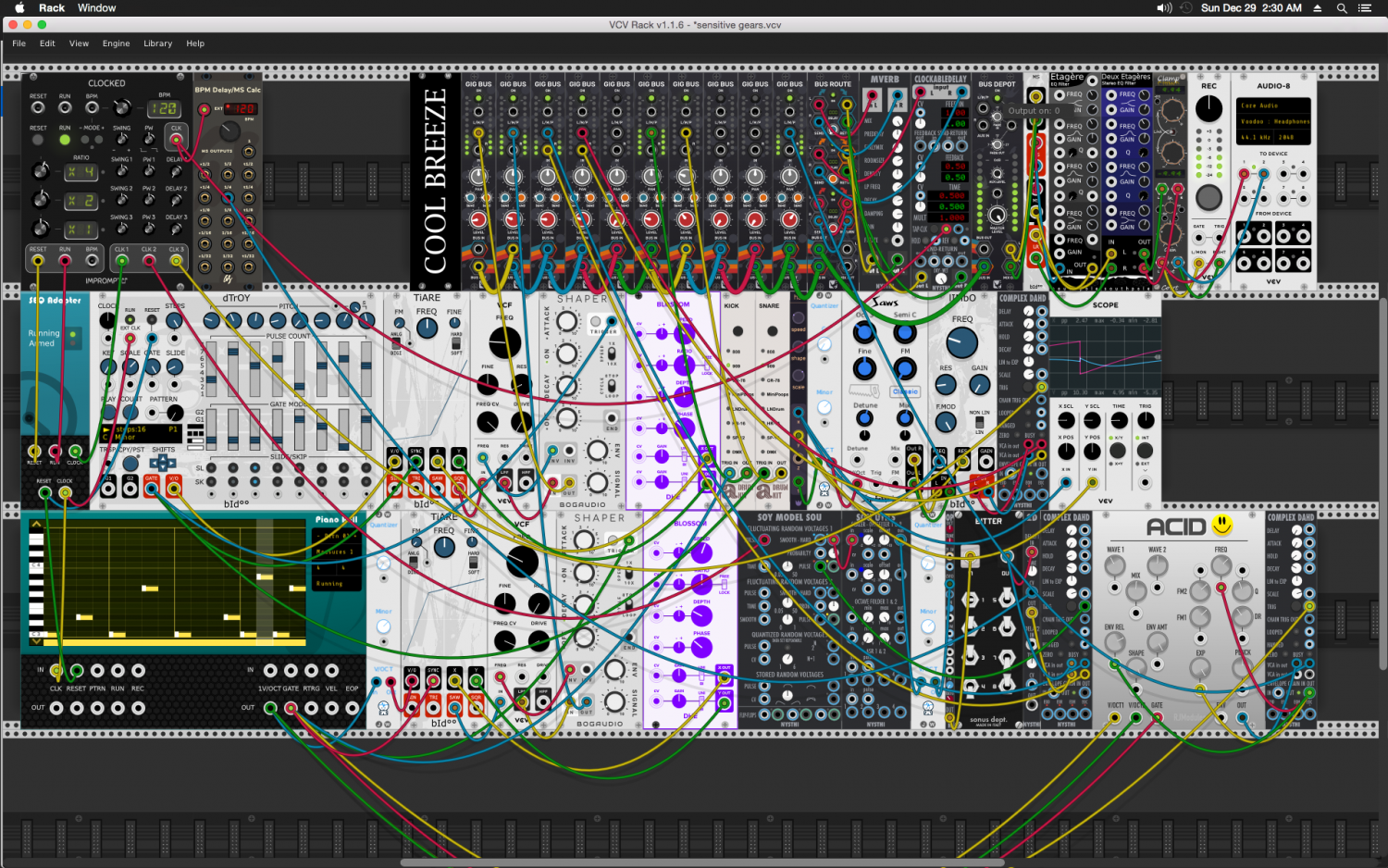Image resolution: width=1388 pixels, height=868 pixels.
Task: Open the Engine menu
Action: click(x=116, y=43)
